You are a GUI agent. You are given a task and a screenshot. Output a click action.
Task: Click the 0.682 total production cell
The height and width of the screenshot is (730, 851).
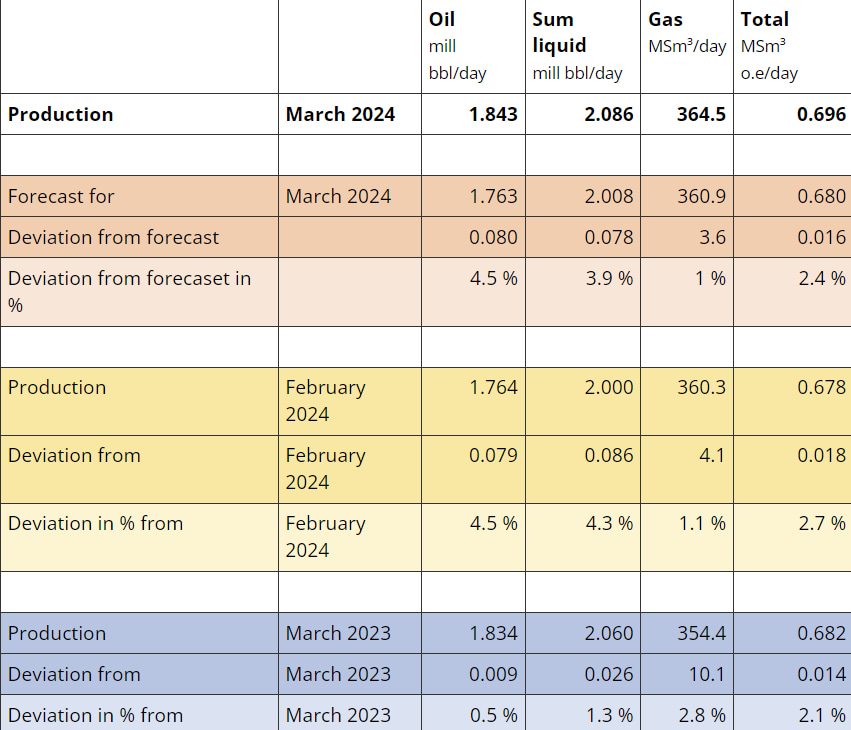pos(821,633)
